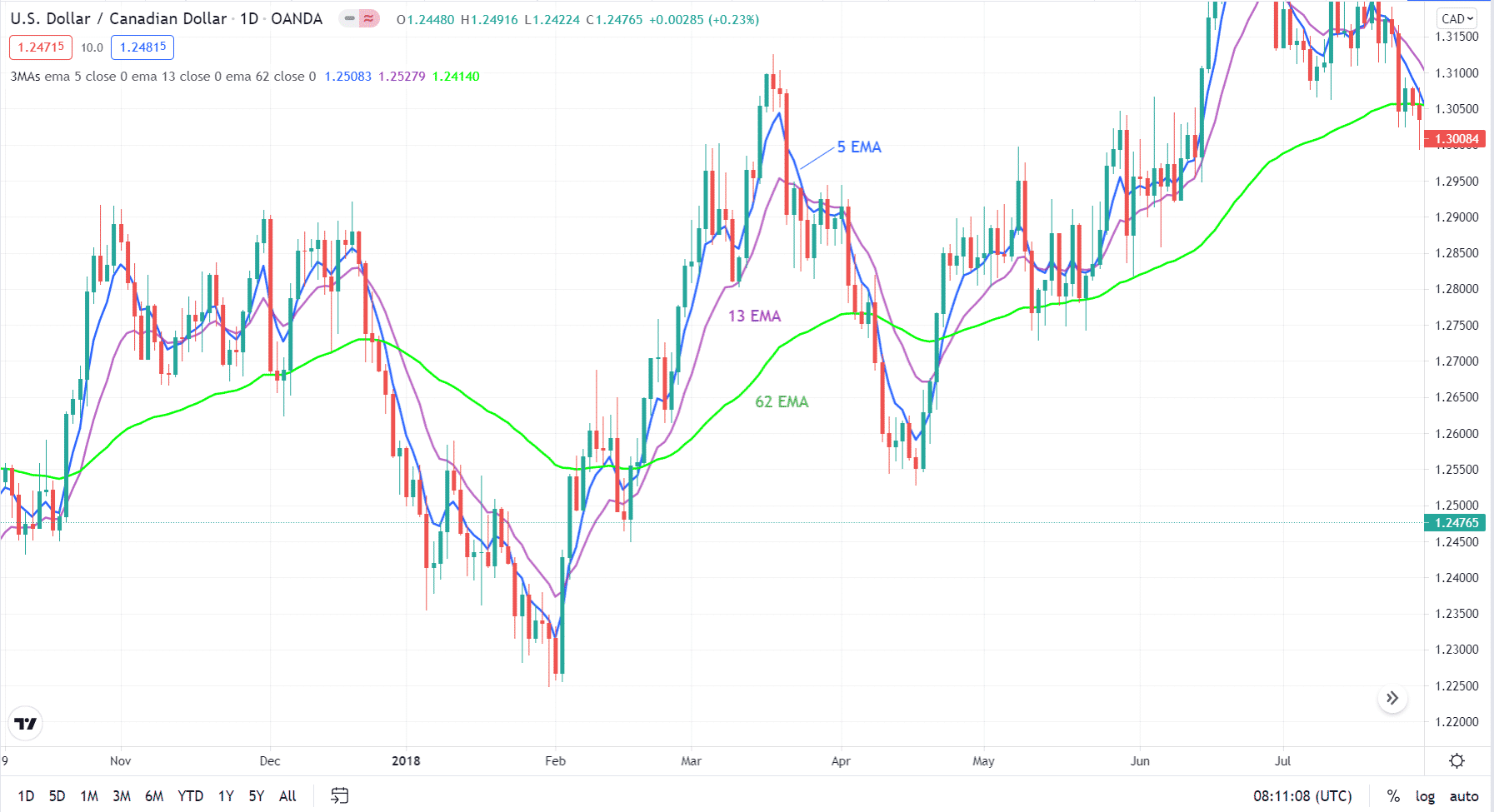Toggle percent scale mode
The height and width of the screenshot is (812, 1494).
[1393, 796]
